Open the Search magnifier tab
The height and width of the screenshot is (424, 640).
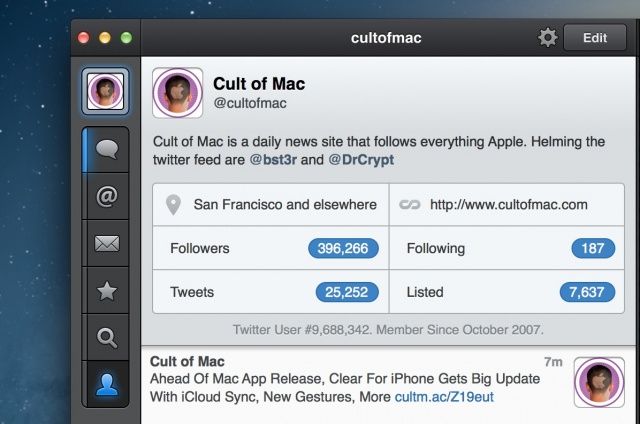click(x=105, y=337)
